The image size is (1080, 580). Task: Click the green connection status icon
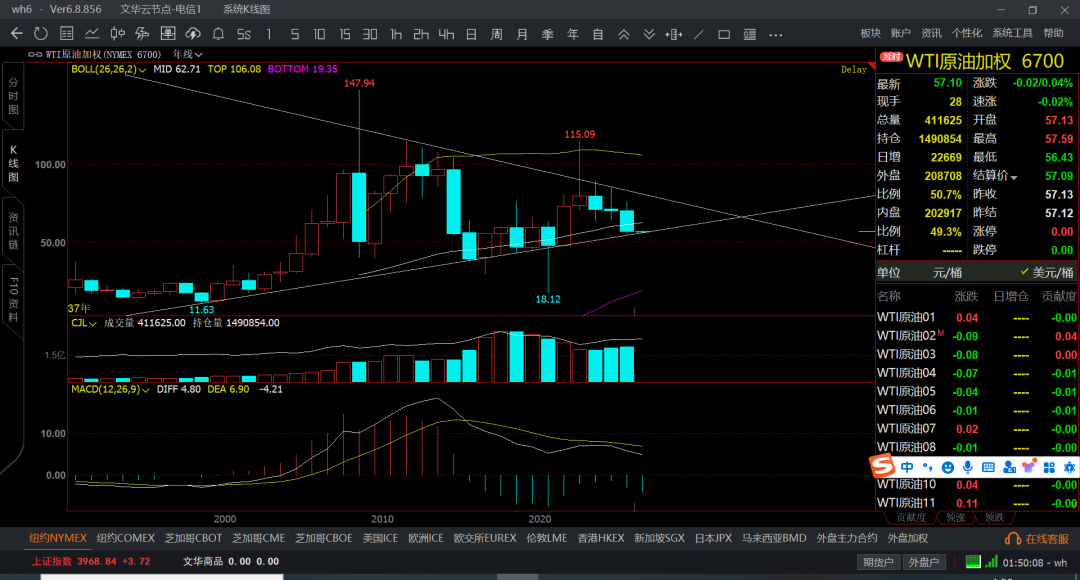point(973,562)
